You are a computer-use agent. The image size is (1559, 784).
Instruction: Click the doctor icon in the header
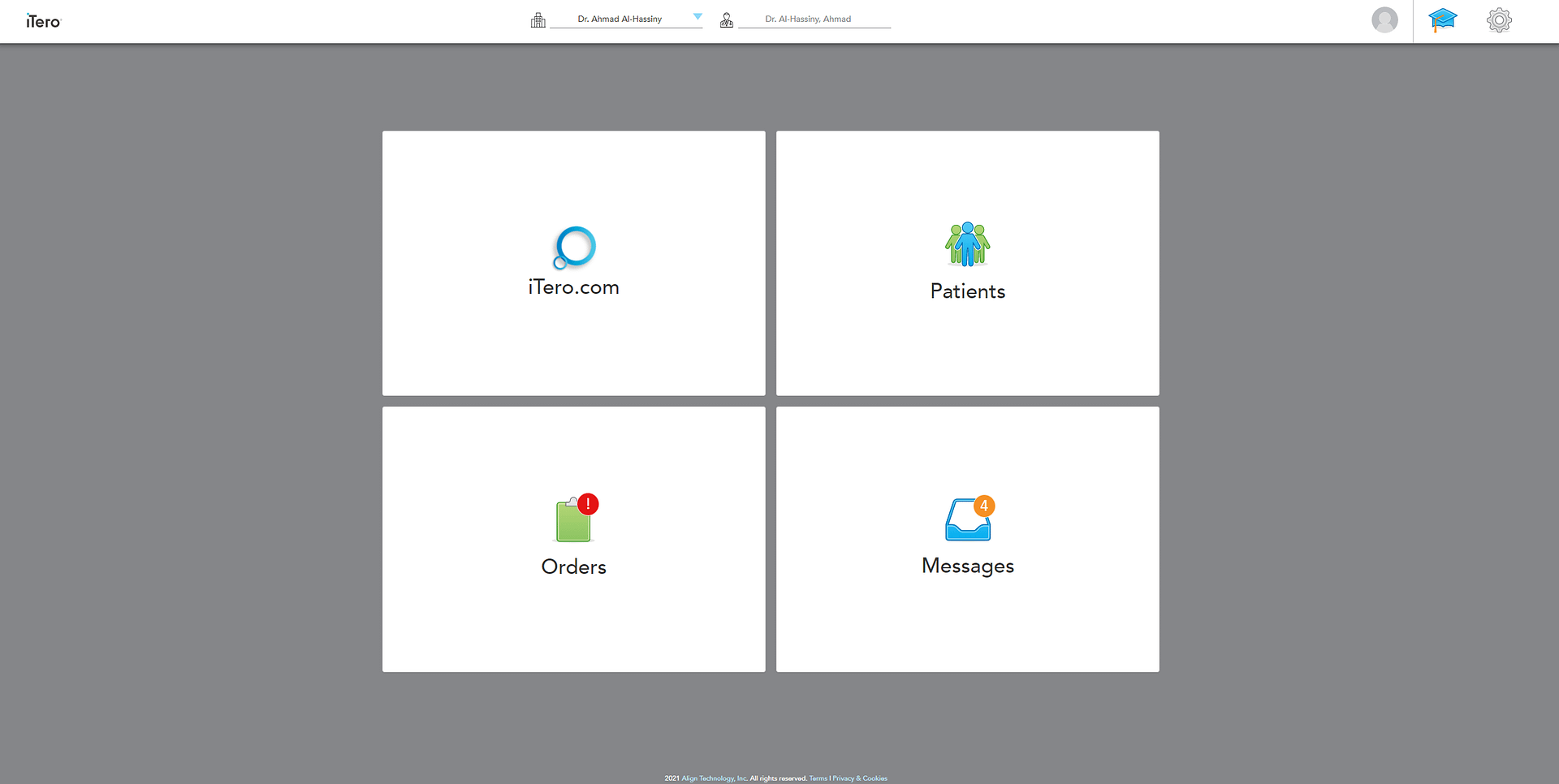[x=726, y=20]
